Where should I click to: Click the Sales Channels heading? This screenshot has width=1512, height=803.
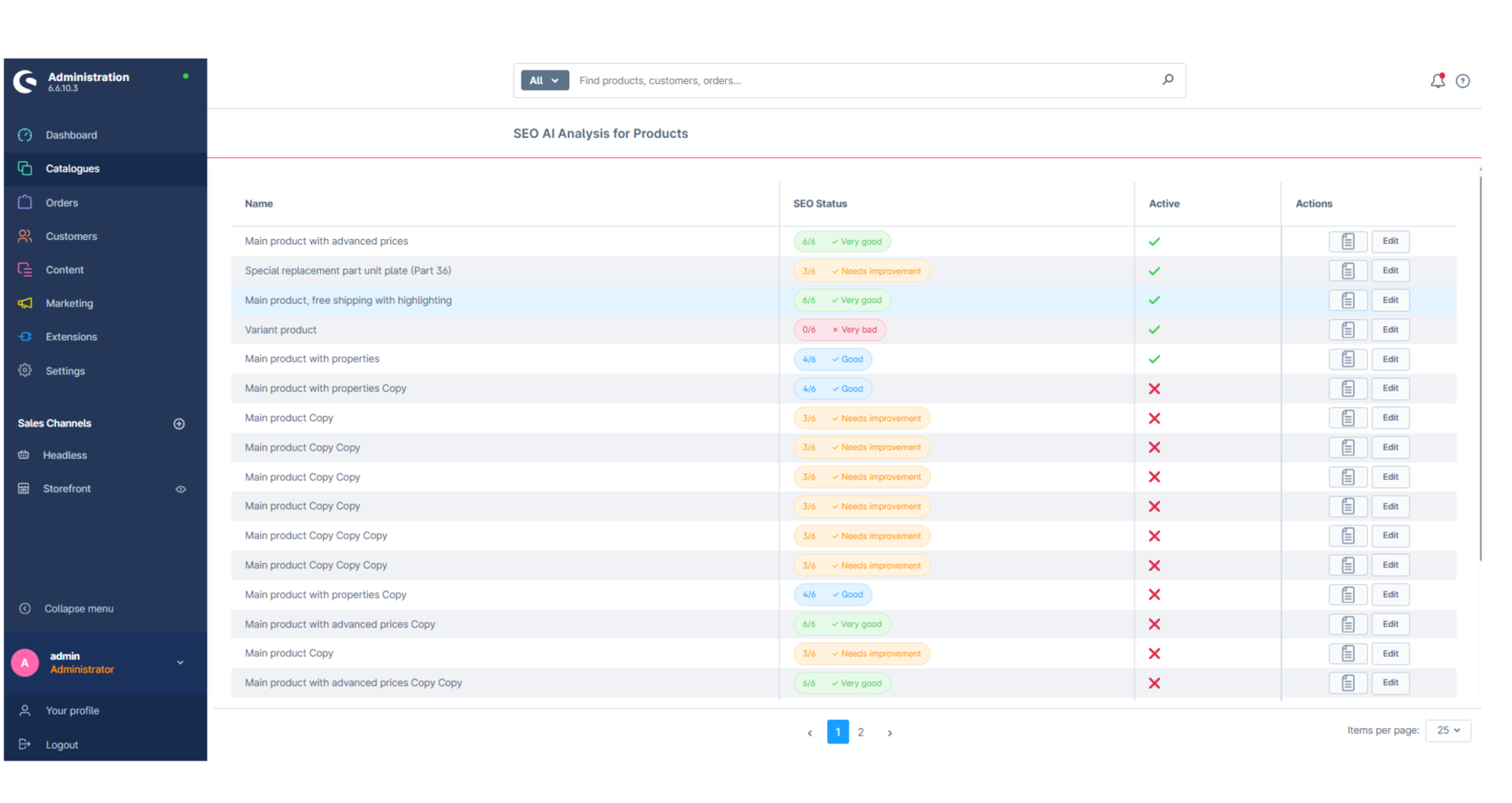[x=54, y=423]
